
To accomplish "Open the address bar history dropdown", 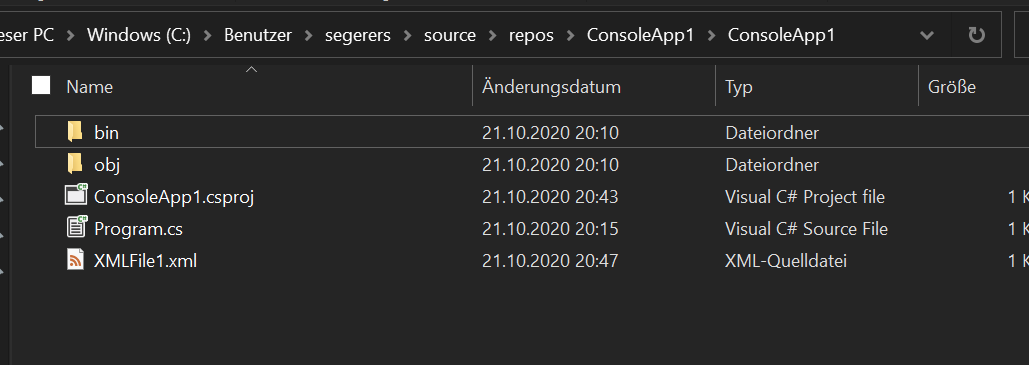I will tap(927, 35).
